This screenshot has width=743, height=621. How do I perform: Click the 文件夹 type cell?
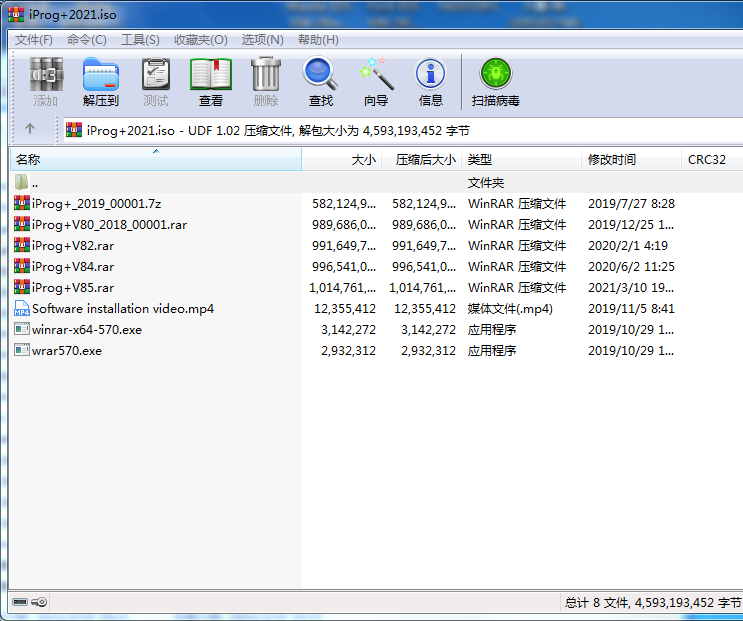tap(486, 182)
